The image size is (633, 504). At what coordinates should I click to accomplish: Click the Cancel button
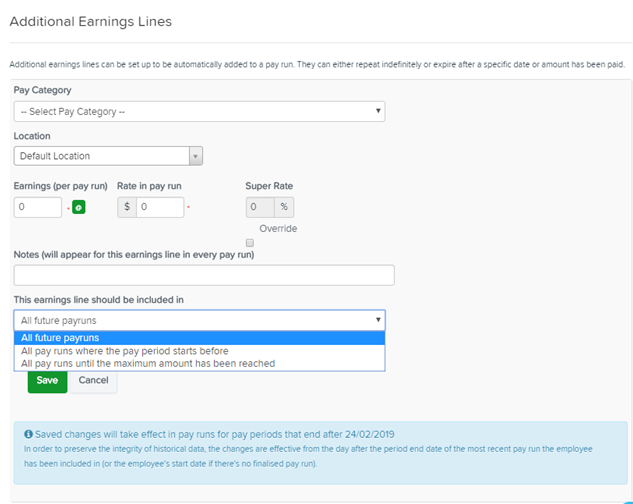93,380
